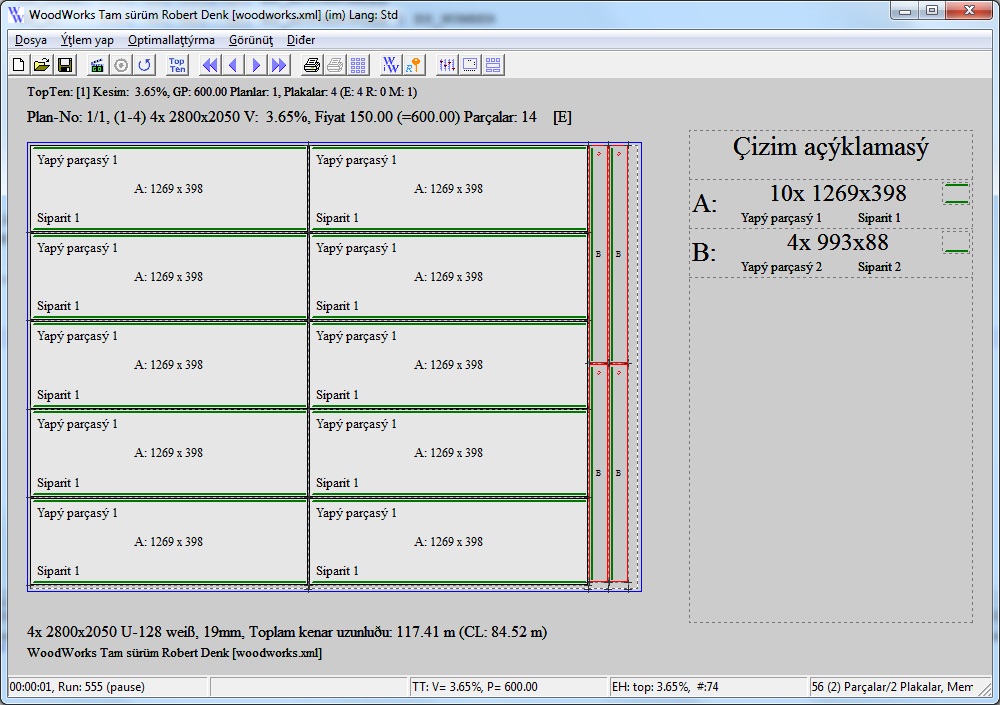Open settings with the sliders icon
The height and width of the screenshot is (705, 1000).
pos(447,64)
